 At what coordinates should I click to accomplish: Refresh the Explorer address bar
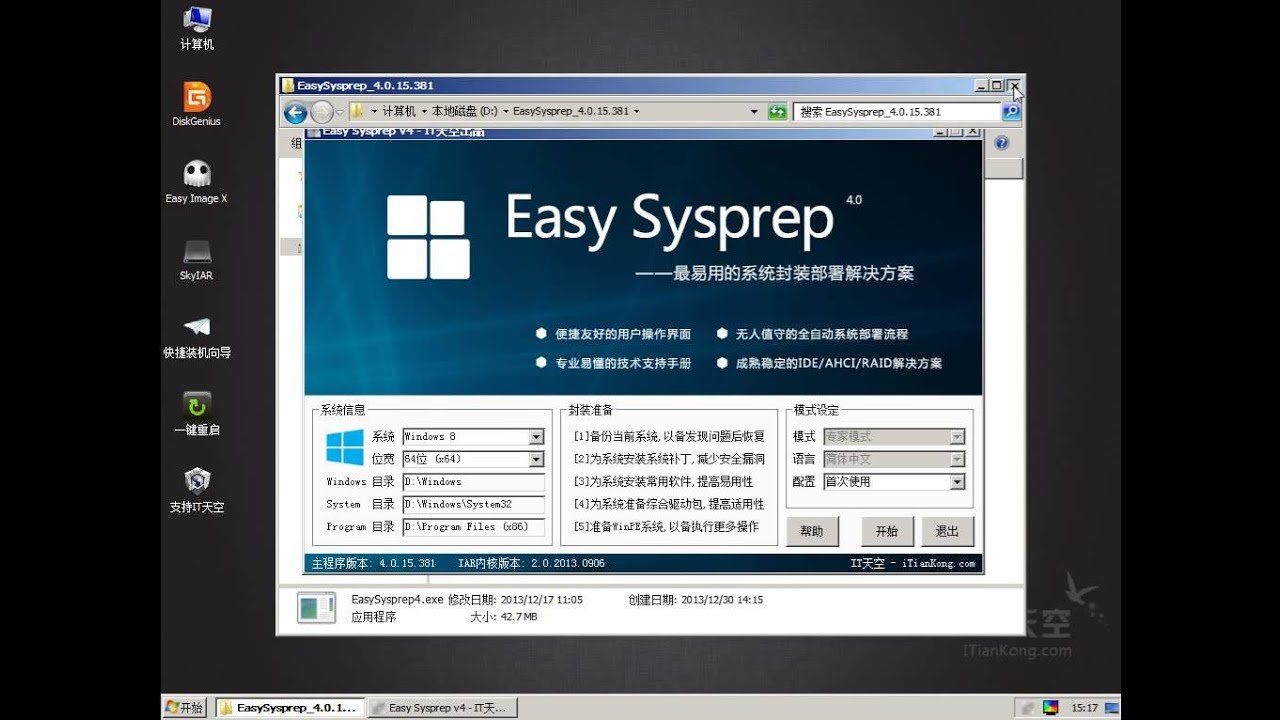777,112
